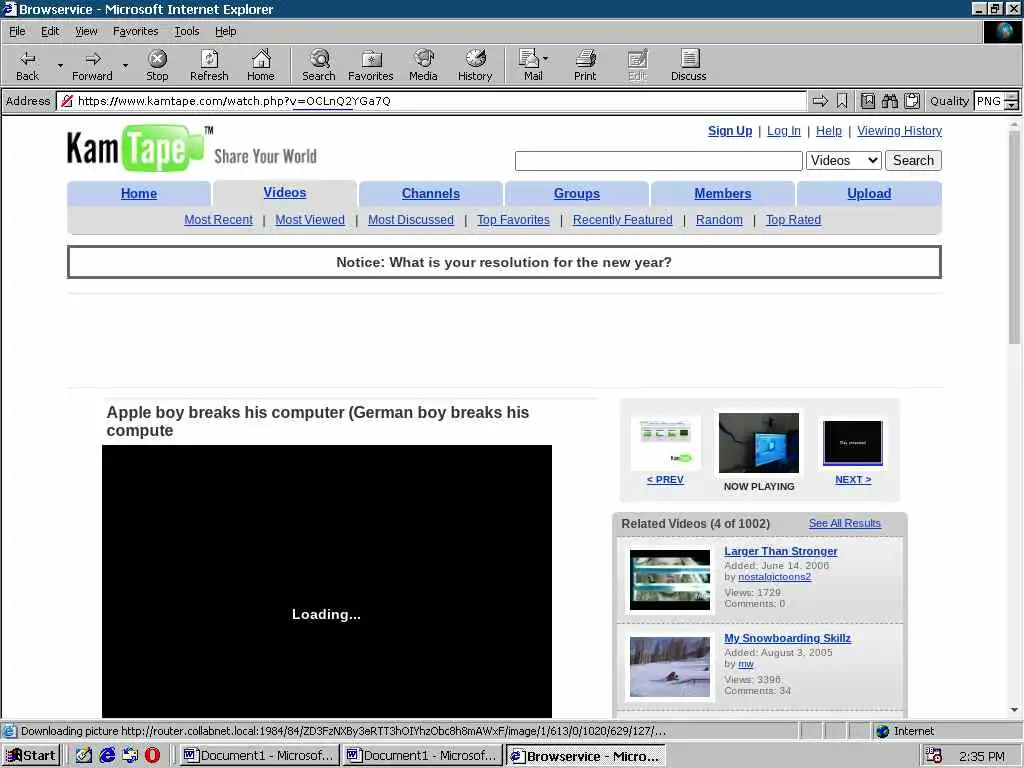1024x768 pixels.
Task: Click the clipboard icon in address toolbar
Action: click(912, 101)
